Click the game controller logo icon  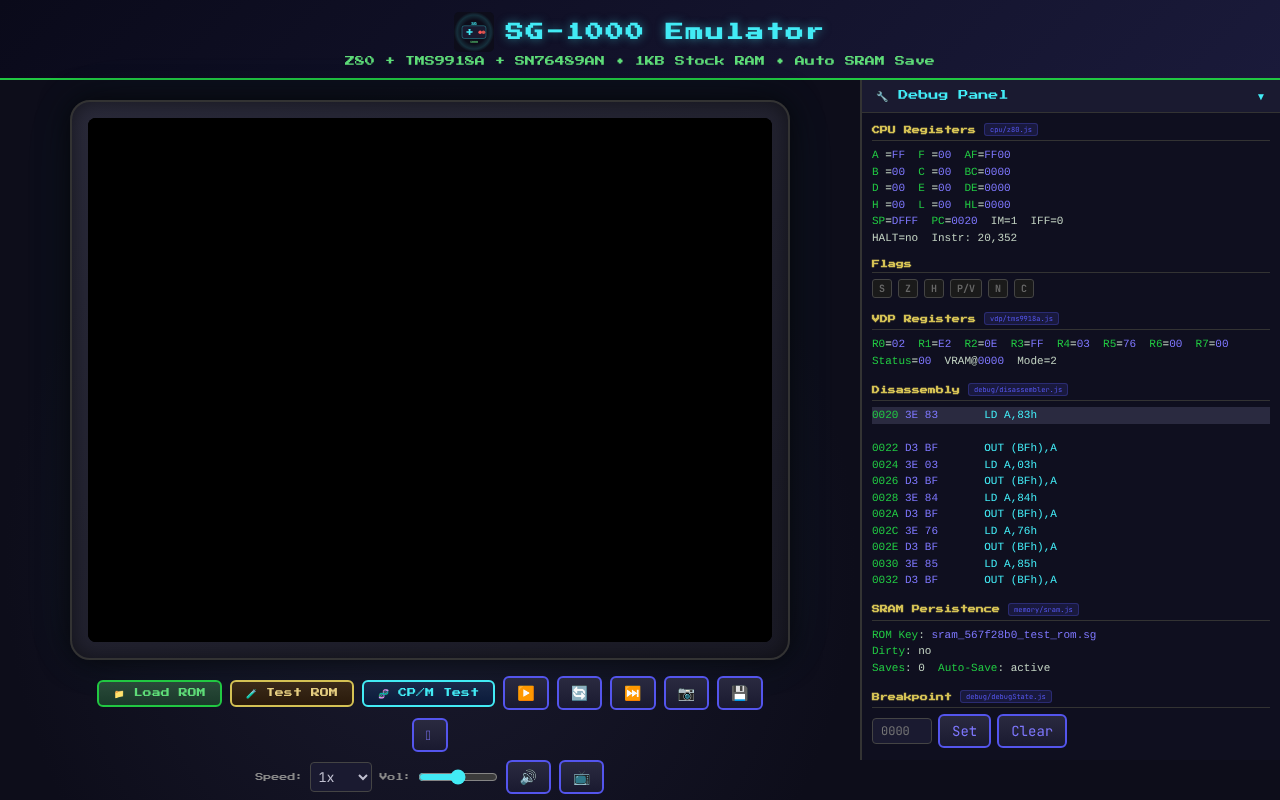click(474, 32)
